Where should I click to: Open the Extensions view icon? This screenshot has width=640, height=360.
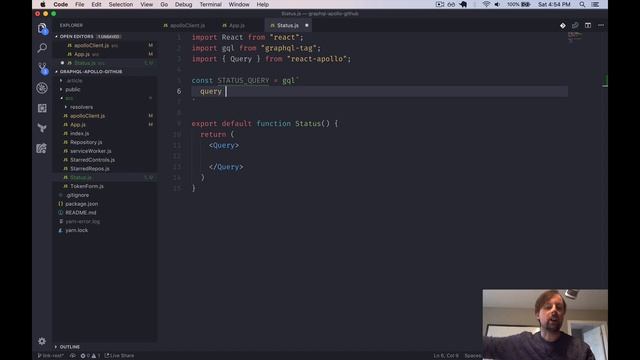(x=42, y=108)
